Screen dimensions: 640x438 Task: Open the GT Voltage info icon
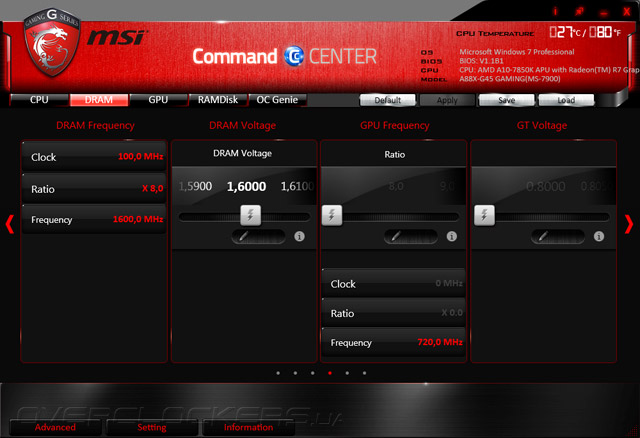click(x=599, y=236)
